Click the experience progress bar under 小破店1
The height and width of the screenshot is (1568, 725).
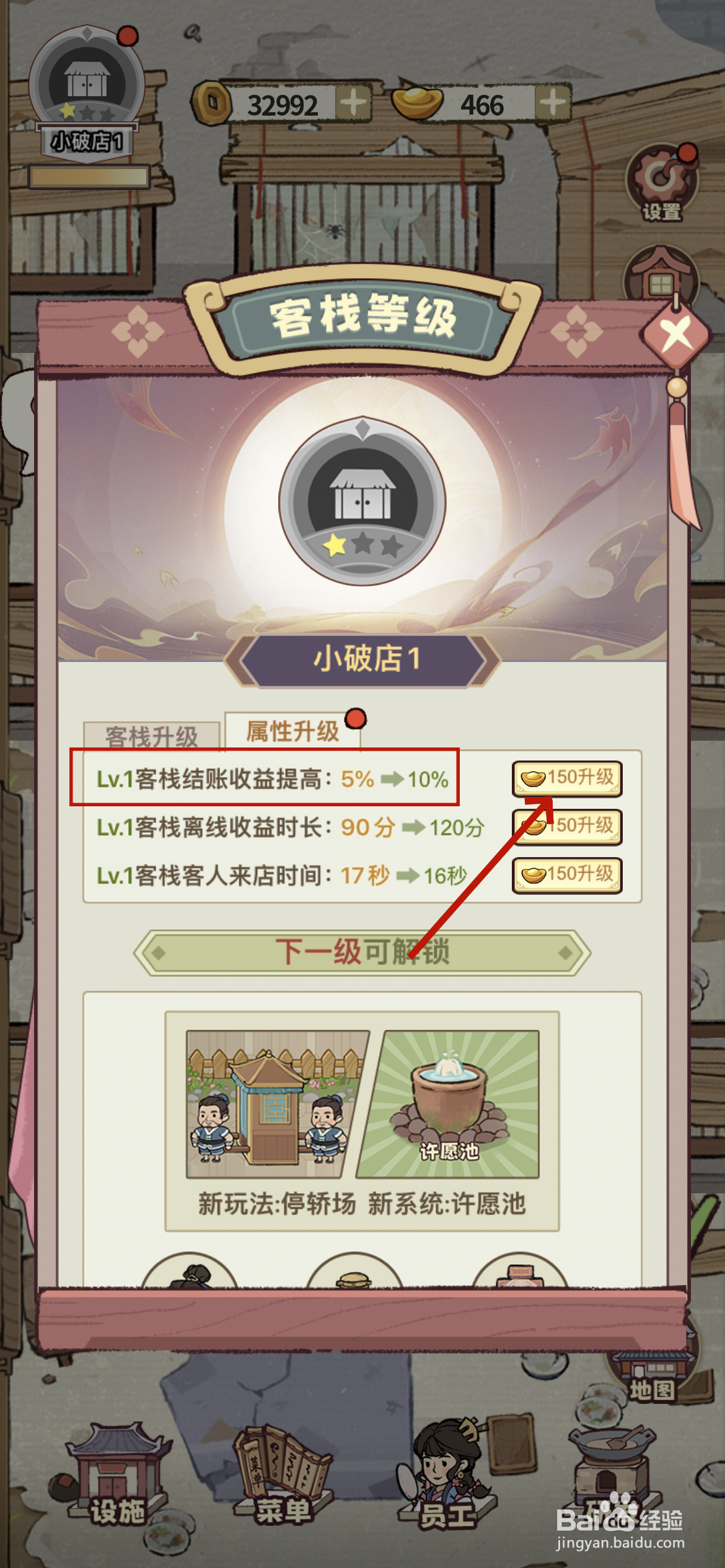coord(89,177)
